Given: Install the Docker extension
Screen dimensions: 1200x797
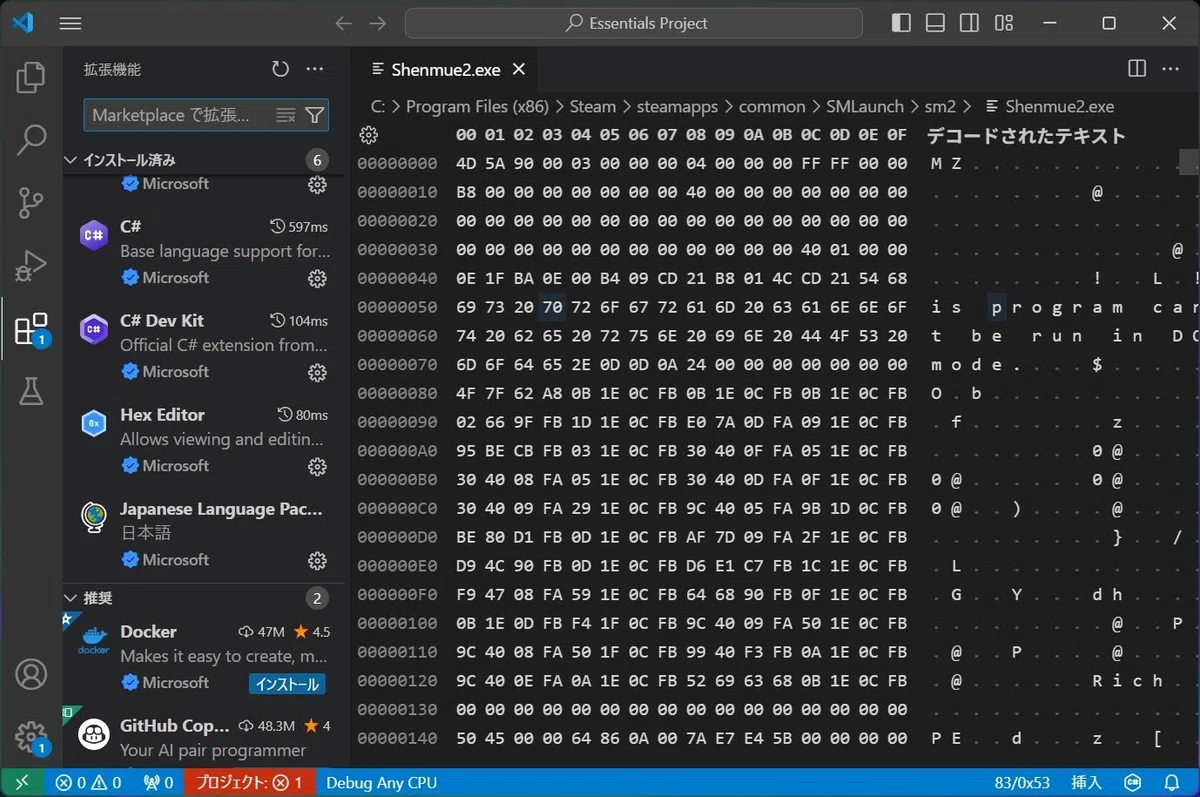Looking at the screenshot, I should pyautogui.click(x=287, y=684).
